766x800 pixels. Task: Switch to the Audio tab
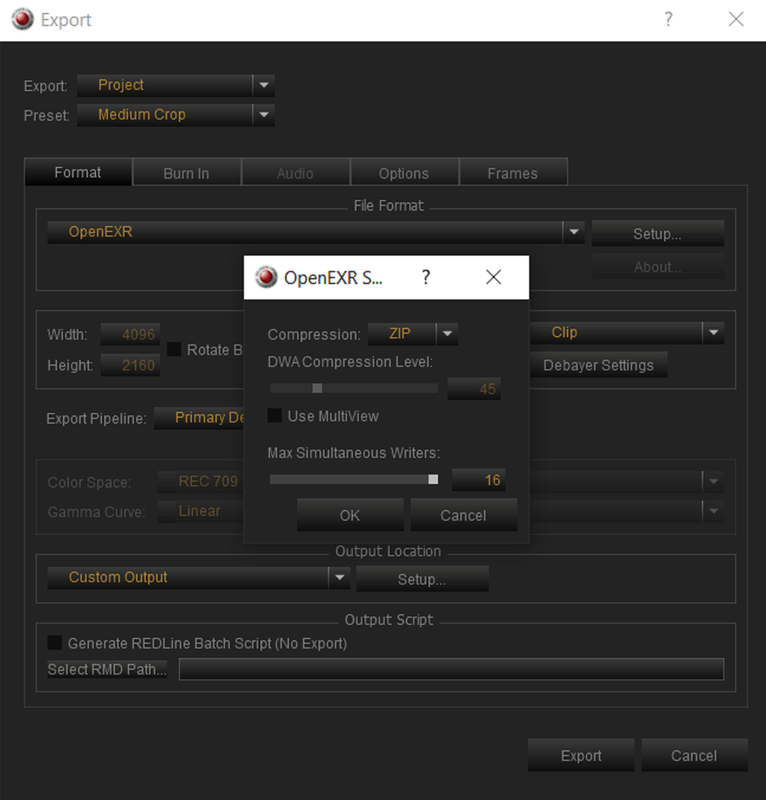(x=295, y=173)
